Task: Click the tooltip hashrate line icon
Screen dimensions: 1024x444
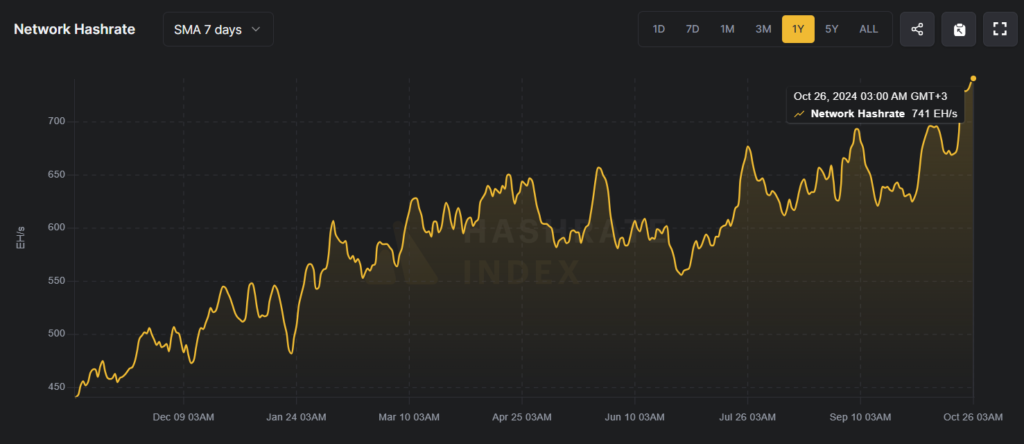Action: 799,114
